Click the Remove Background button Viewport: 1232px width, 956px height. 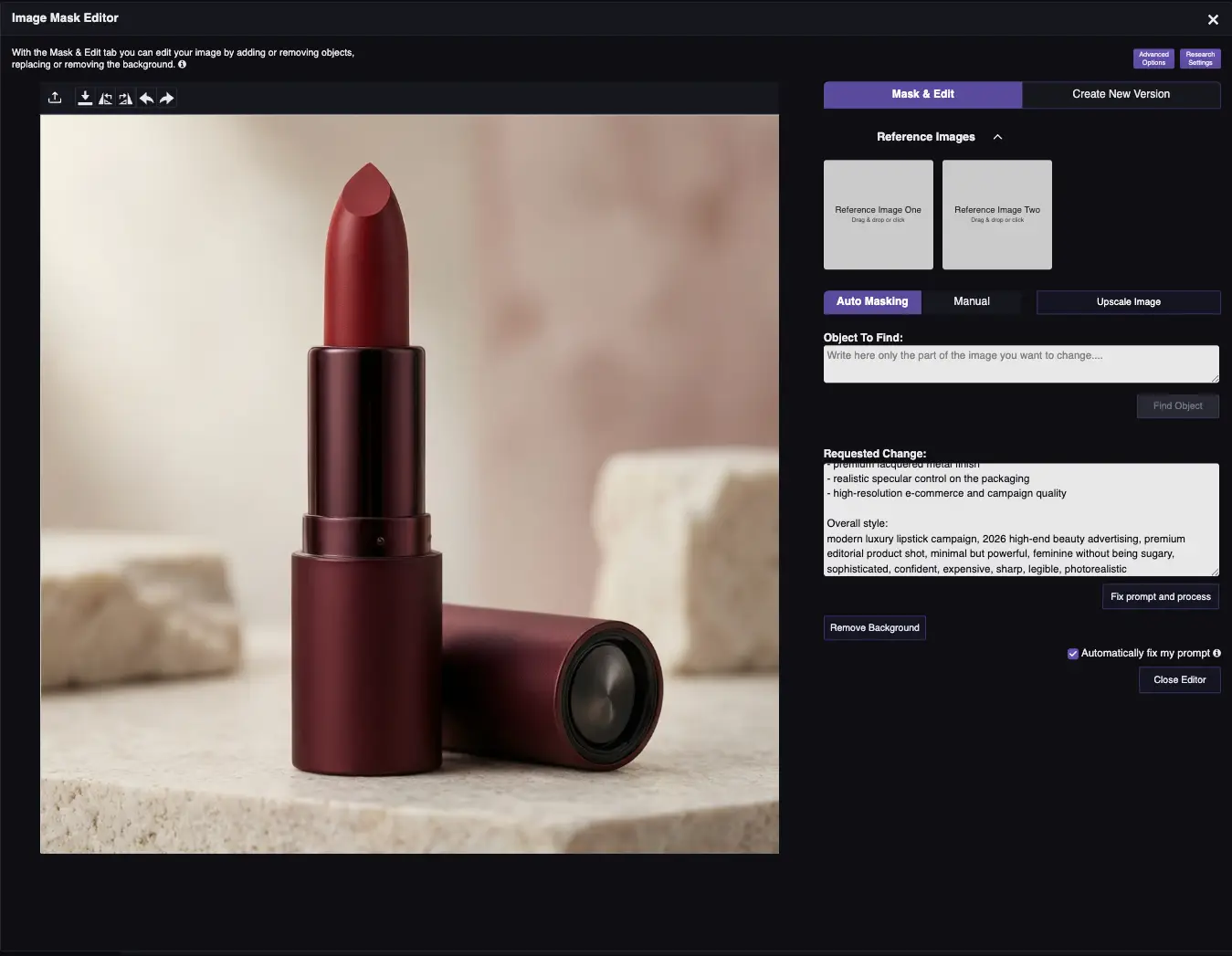874,628
